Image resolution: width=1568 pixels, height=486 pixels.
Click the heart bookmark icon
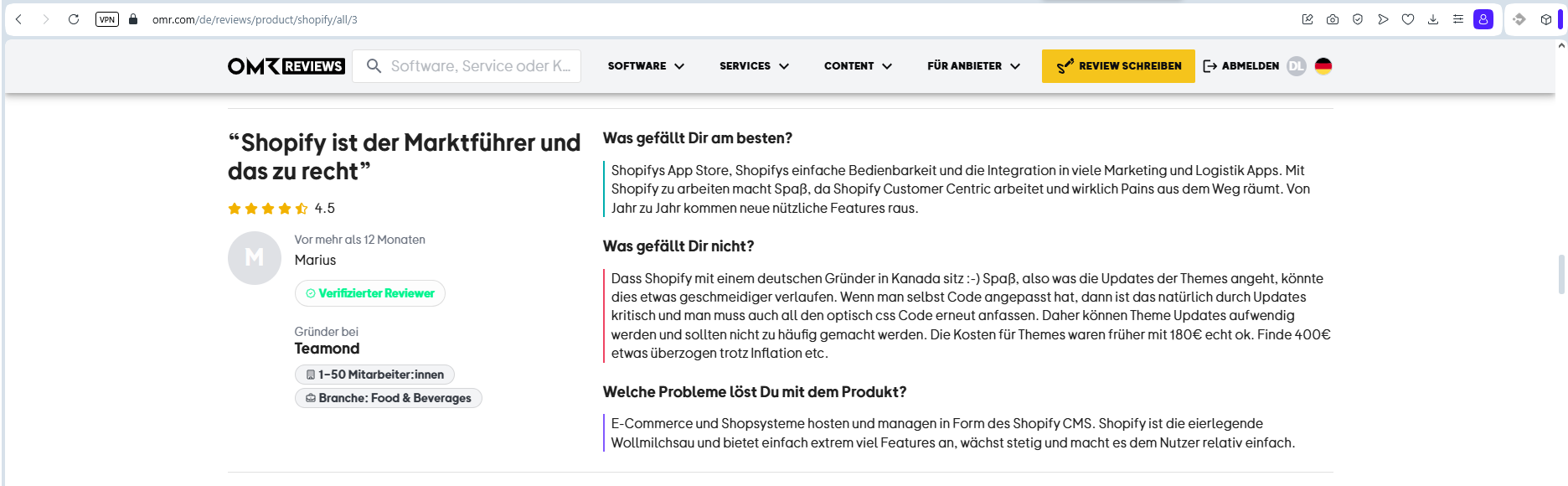click(1408, 19)
